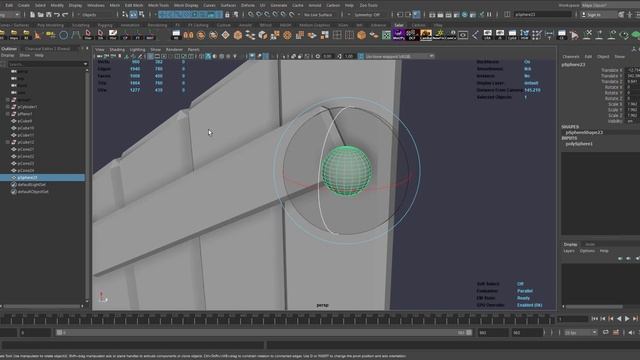This screenshot has height=360, width=640.
Task: Go to start of playback range
Action: (x=595, y=318)
